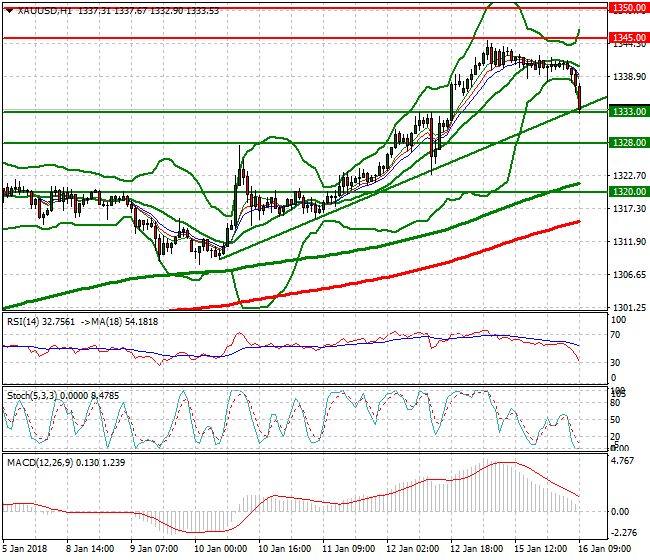This screenshot has height=560, width=650.
Task: Click the XAUUSD,H1 chart title text
Action: pyautogui.click(x=45, y=11)
